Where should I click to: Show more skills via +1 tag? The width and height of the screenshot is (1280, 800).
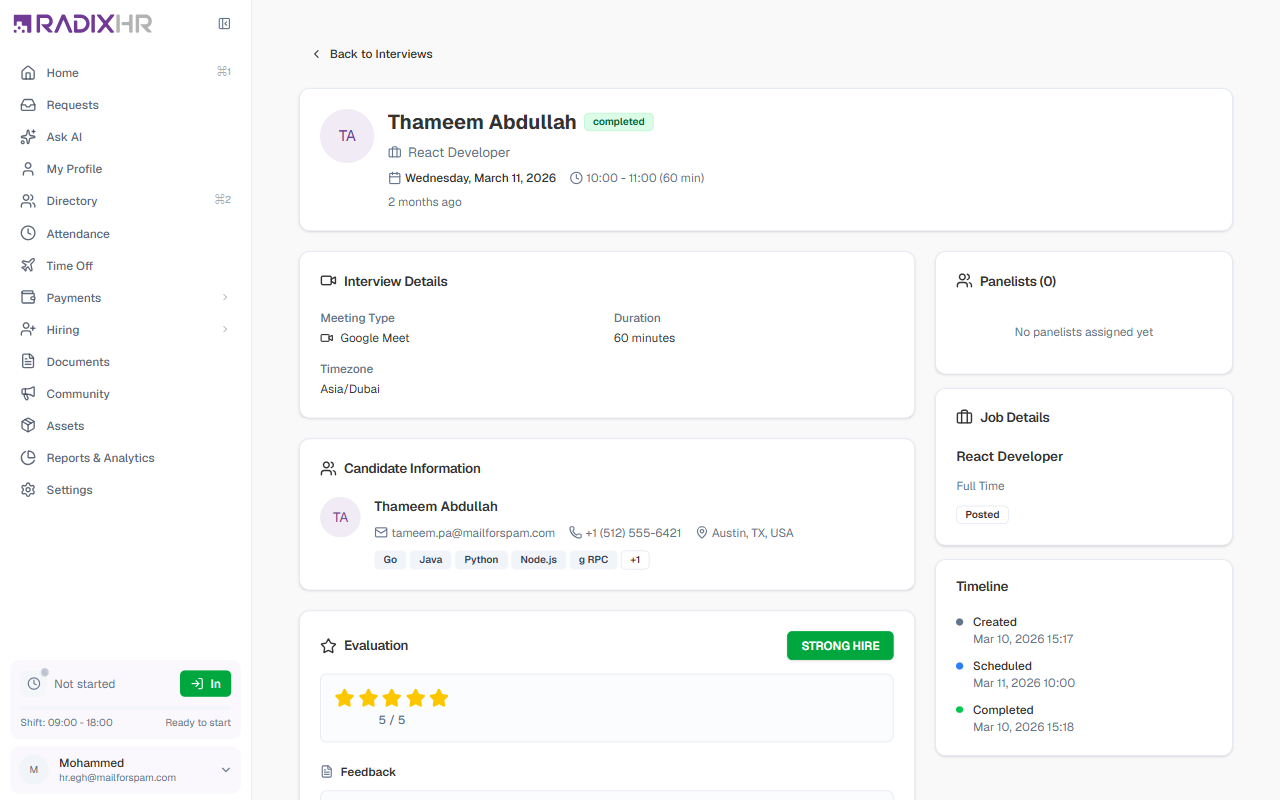pos(635,560)
